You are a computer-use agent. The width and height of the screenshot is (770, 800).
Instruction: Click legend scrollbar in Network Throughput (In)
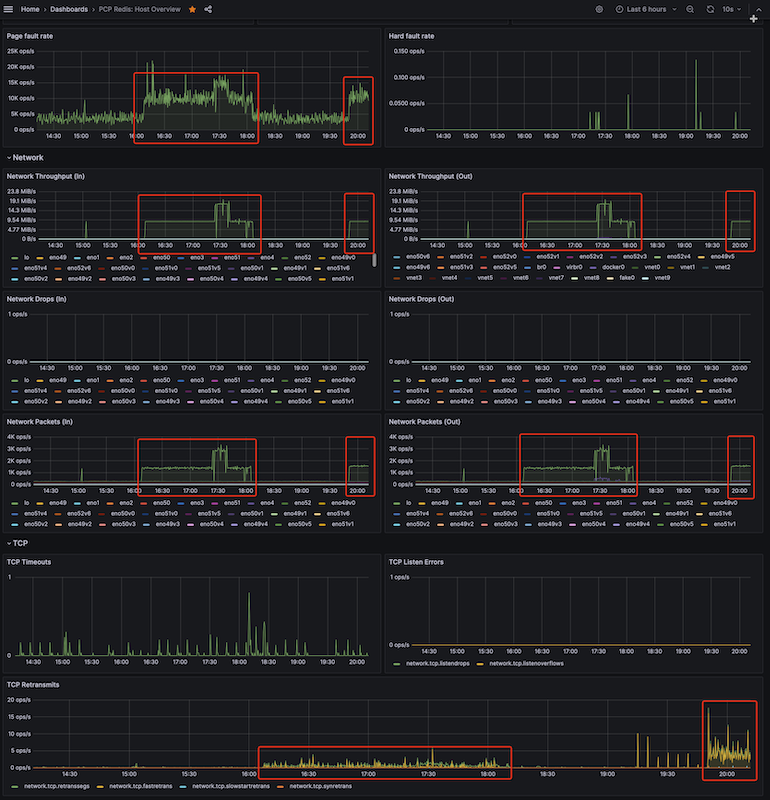coord(375,260)
